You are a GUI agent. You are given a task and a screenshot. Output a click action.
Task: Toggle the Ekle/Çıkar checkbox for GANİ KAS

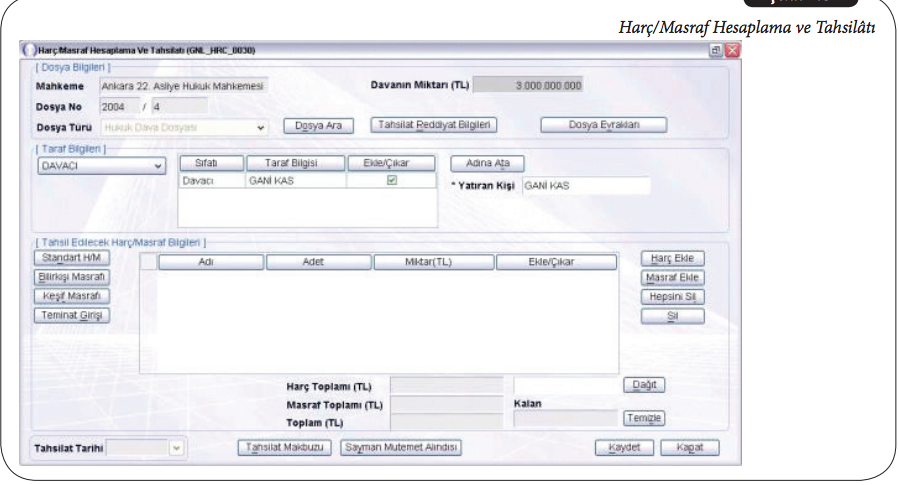[x=392, y=181]
